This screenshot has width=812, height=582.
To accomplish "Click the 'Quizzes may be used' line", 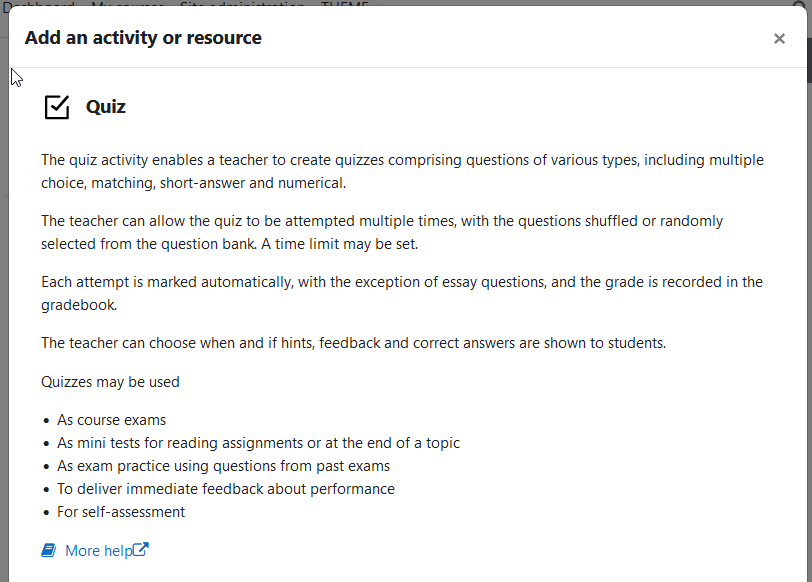I will [110, 382].
